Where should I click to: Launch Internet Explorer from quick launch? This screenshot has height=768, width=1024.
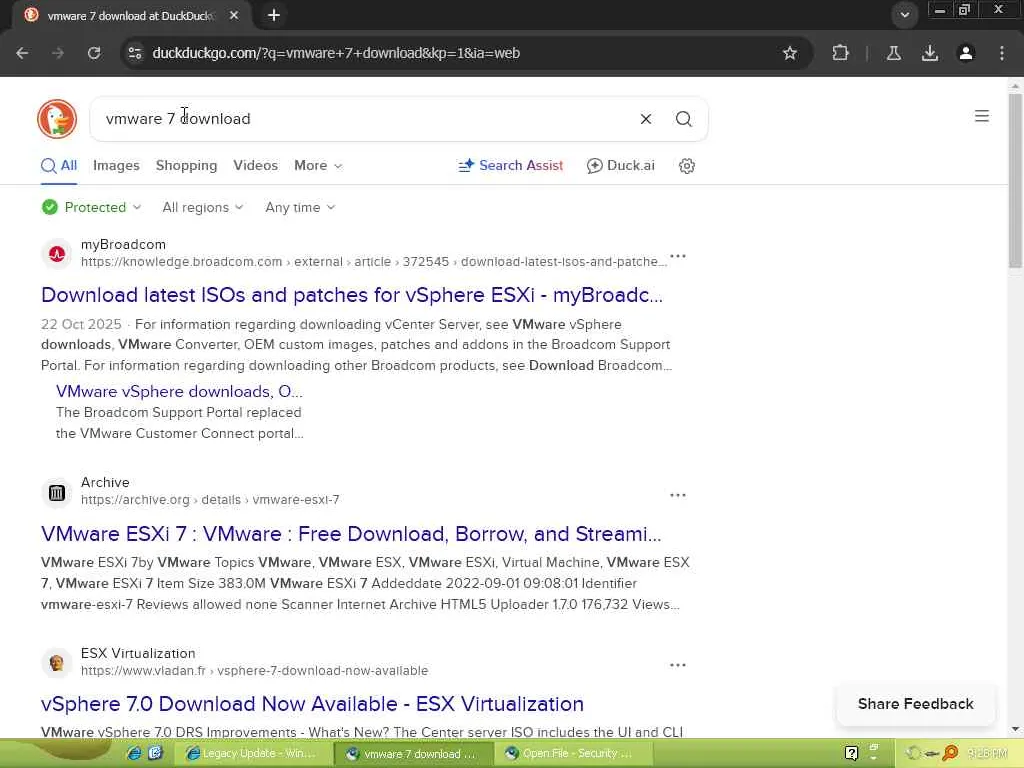pyautogui.click(x=134, y=754)
